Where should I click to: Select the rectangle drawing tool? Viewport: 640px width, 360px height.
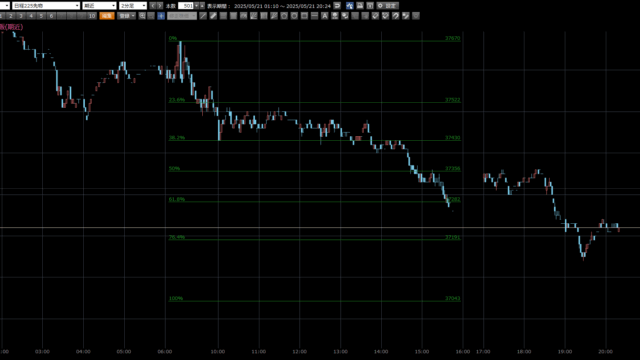[x=304, y=16]
